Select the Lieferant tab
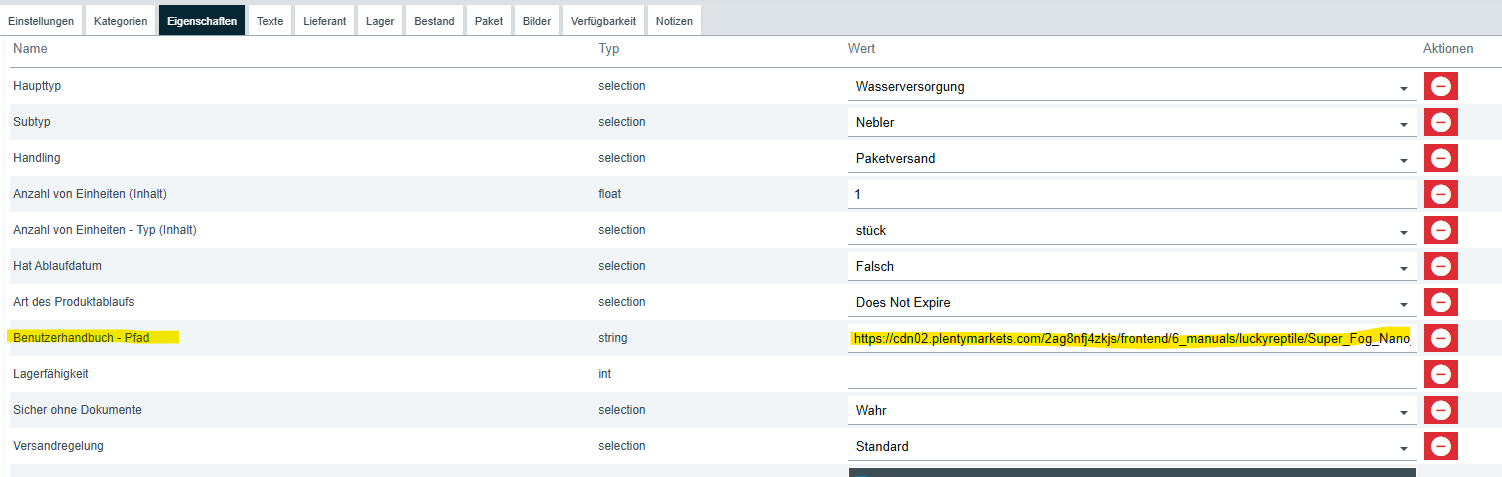1502x477 pixels. click(325, 21)
